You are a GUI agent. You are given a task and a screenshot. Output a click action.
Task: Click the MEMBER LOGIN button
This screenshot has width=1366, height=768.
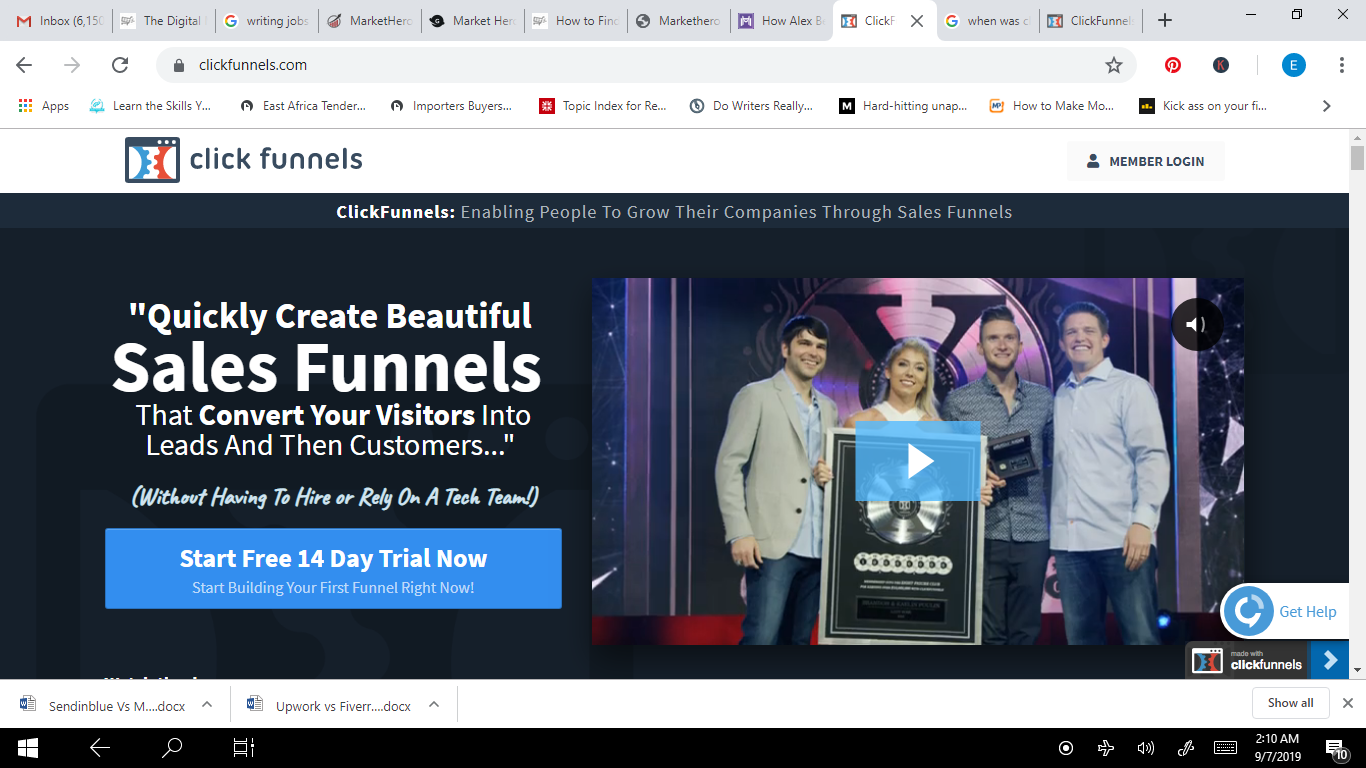(1146, 161)
